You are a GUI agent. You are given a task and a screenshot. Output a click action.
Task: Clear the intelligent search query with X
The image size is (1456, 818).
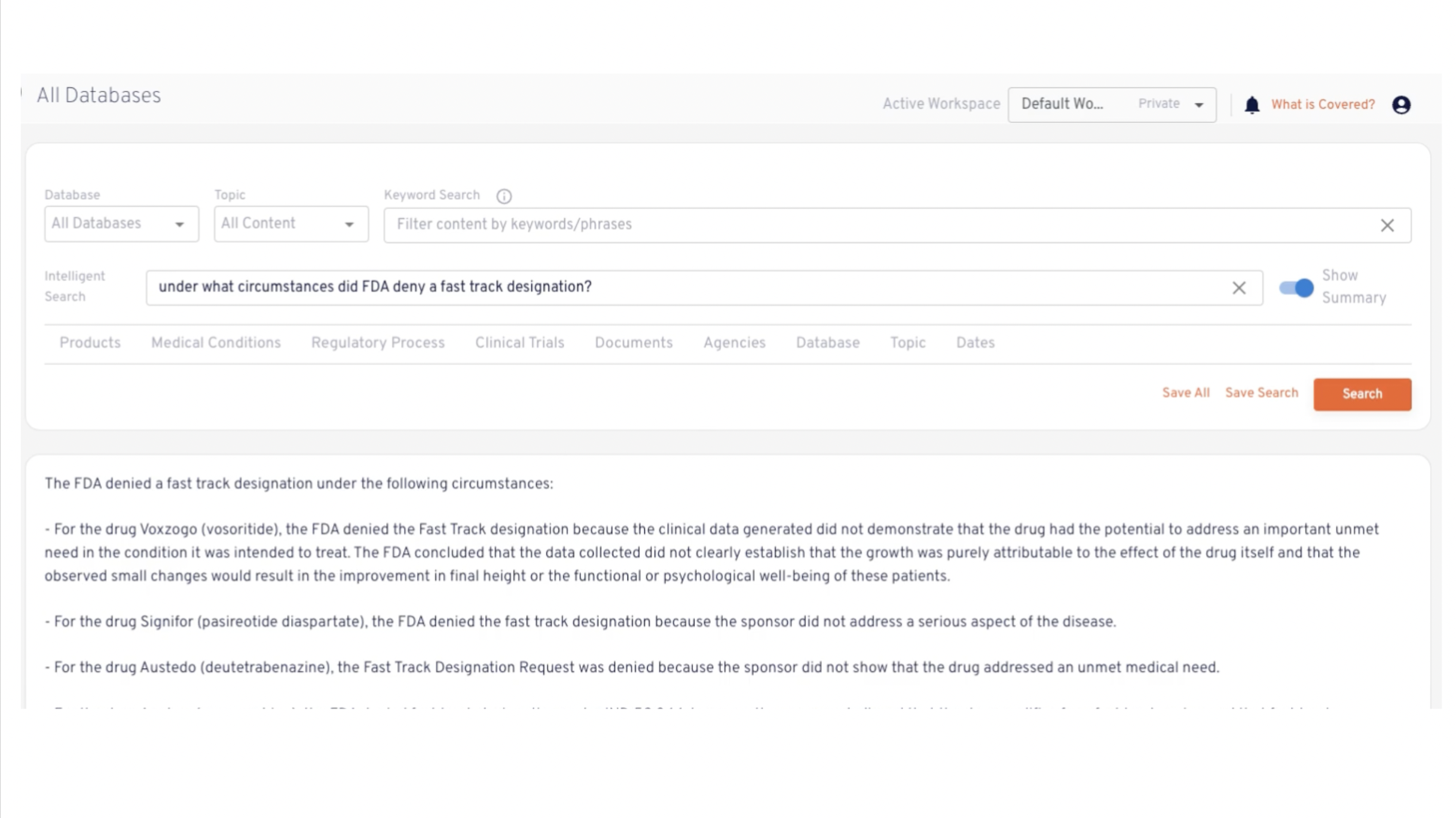click(x=1239, y=288)
